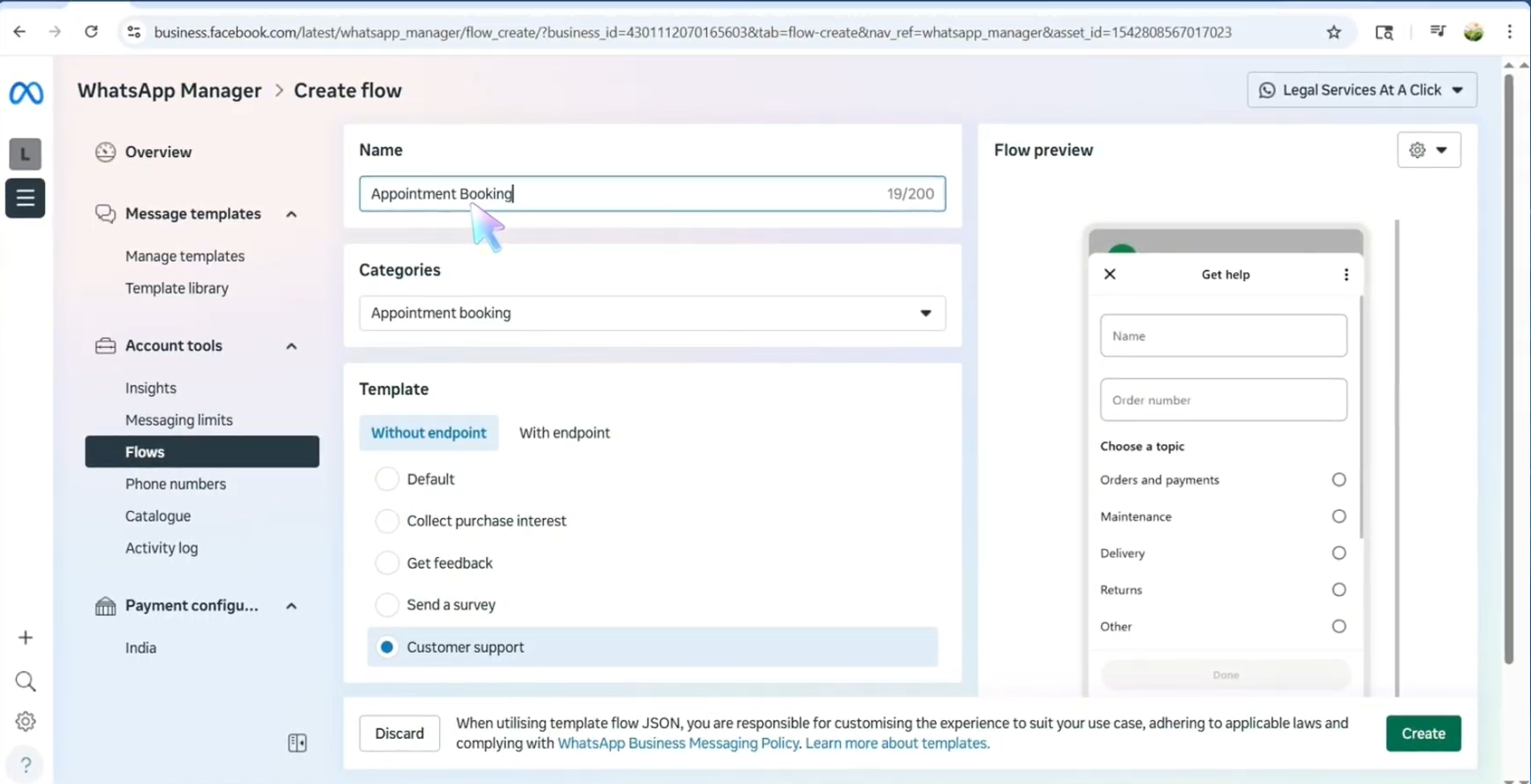This screenshot has width=1531, height=784.
Task: Click the help question mark icon
Action: coord(26,764)
